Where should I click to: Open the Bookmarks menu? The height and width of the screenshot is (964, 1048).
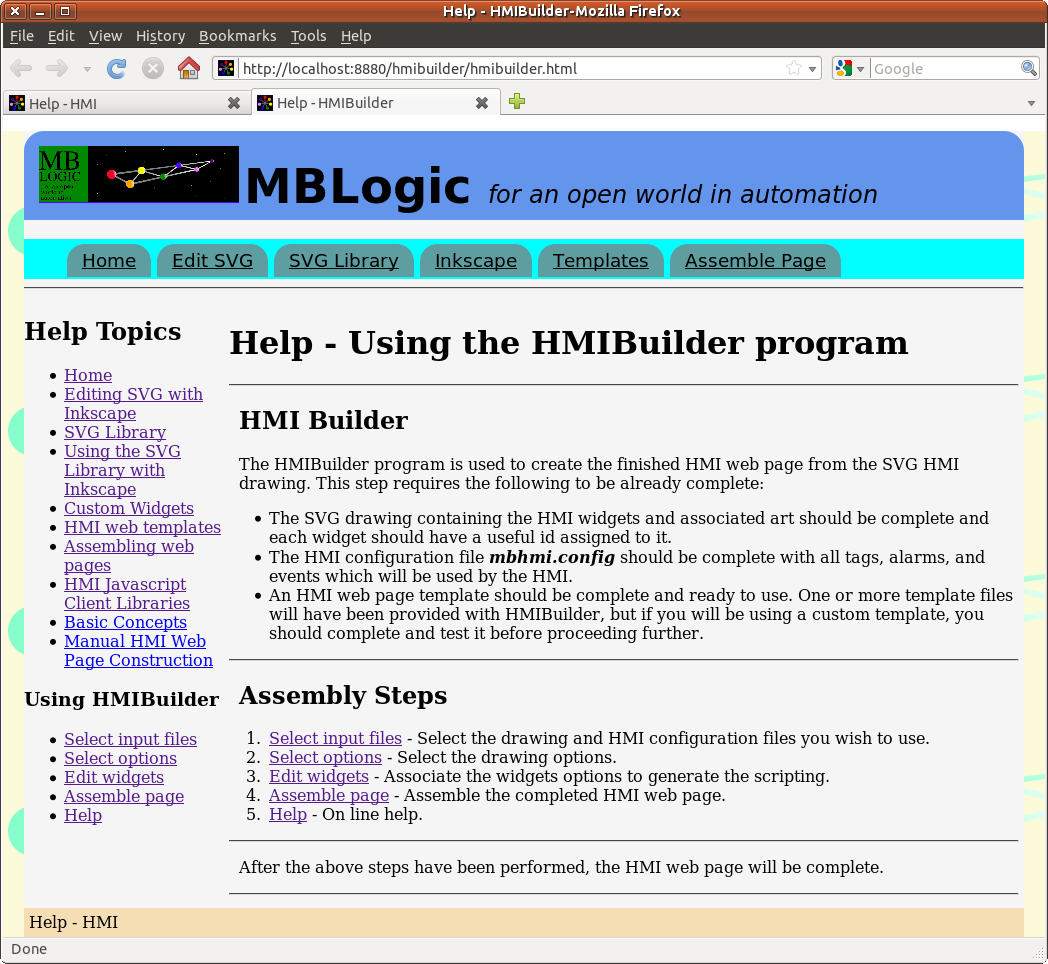click(x=237, y=36)
